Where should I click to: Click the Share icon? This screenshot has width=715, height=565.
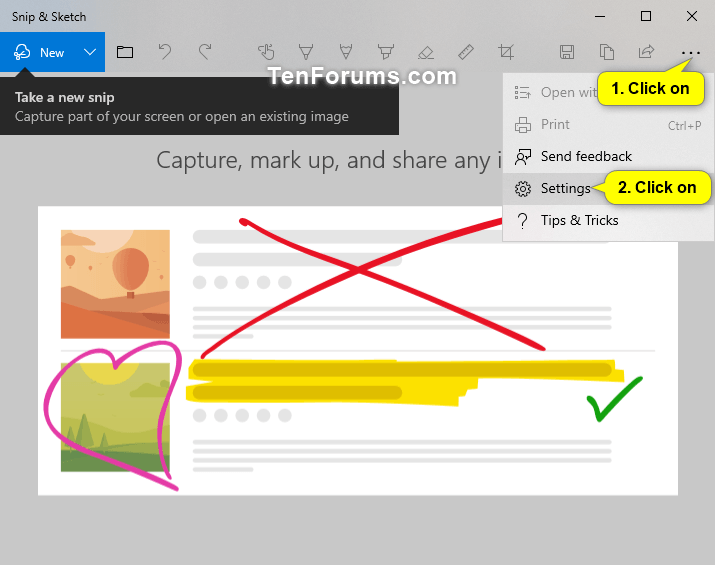tap(646, 52)
